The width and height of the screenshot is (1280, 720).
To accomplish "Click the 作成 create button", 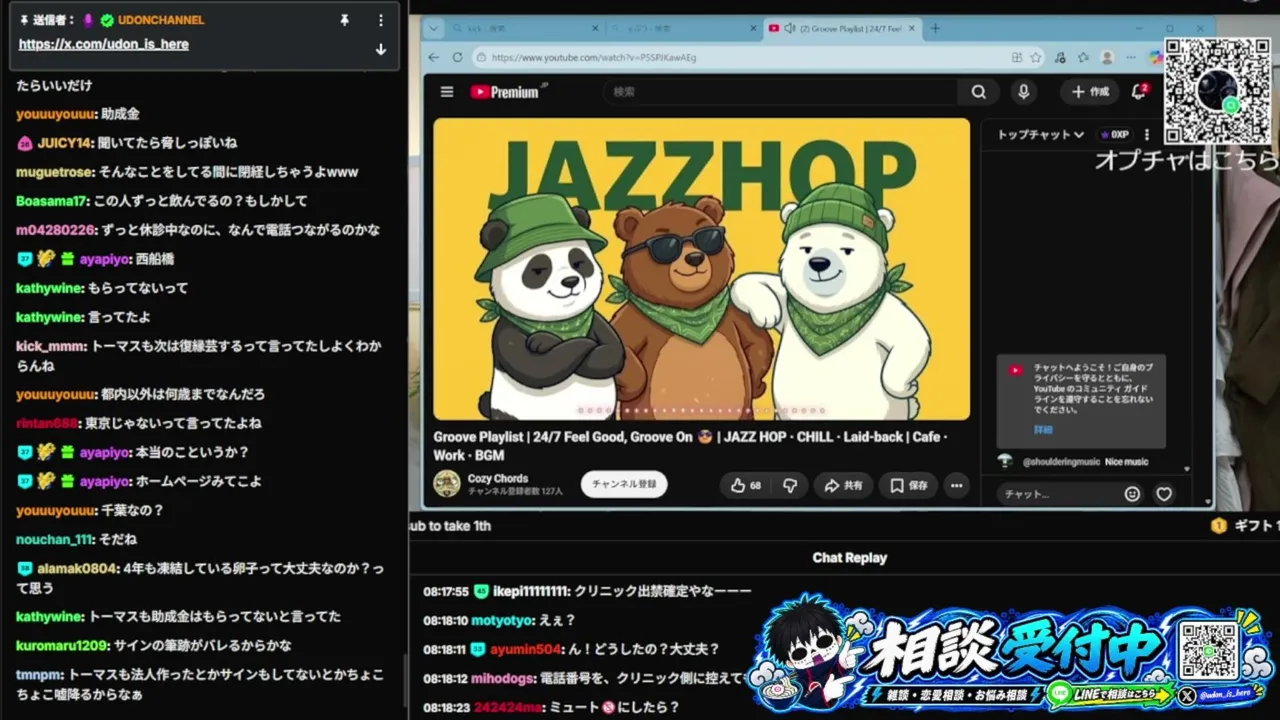I will pos(1089,92).
